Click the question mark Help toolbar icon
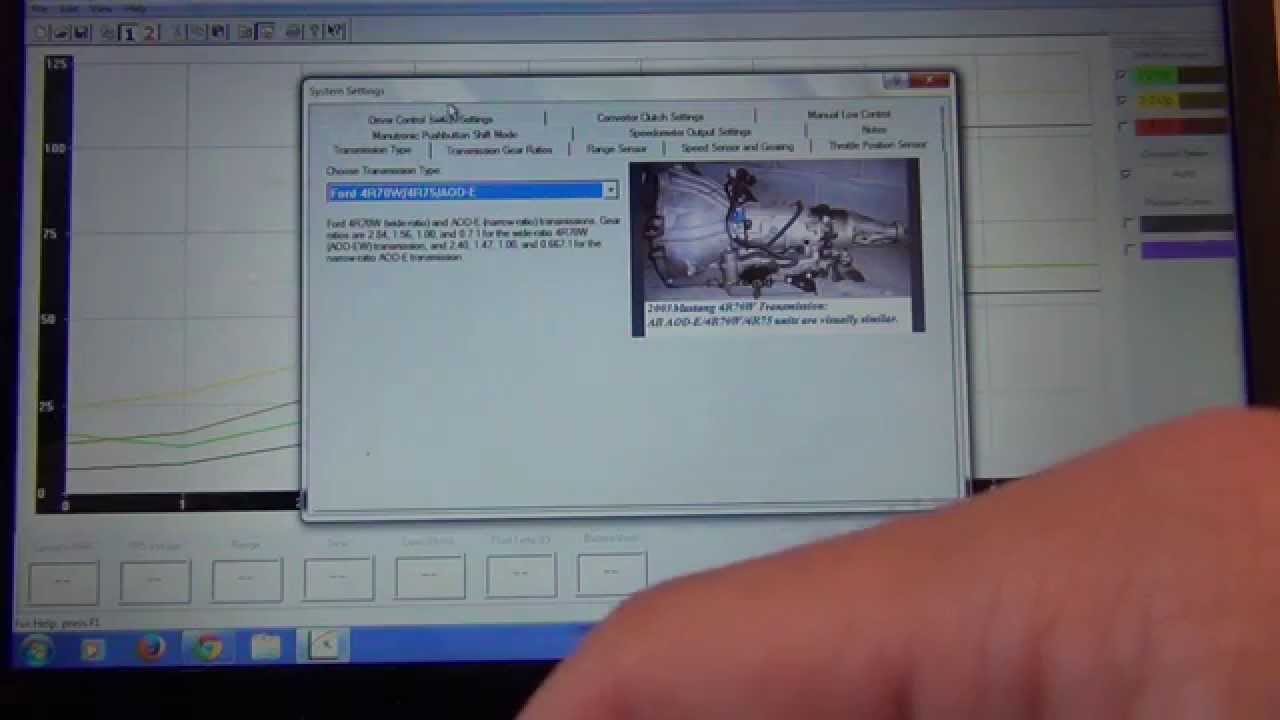Screen dimensions: 1280x720 tap(314, 33)
